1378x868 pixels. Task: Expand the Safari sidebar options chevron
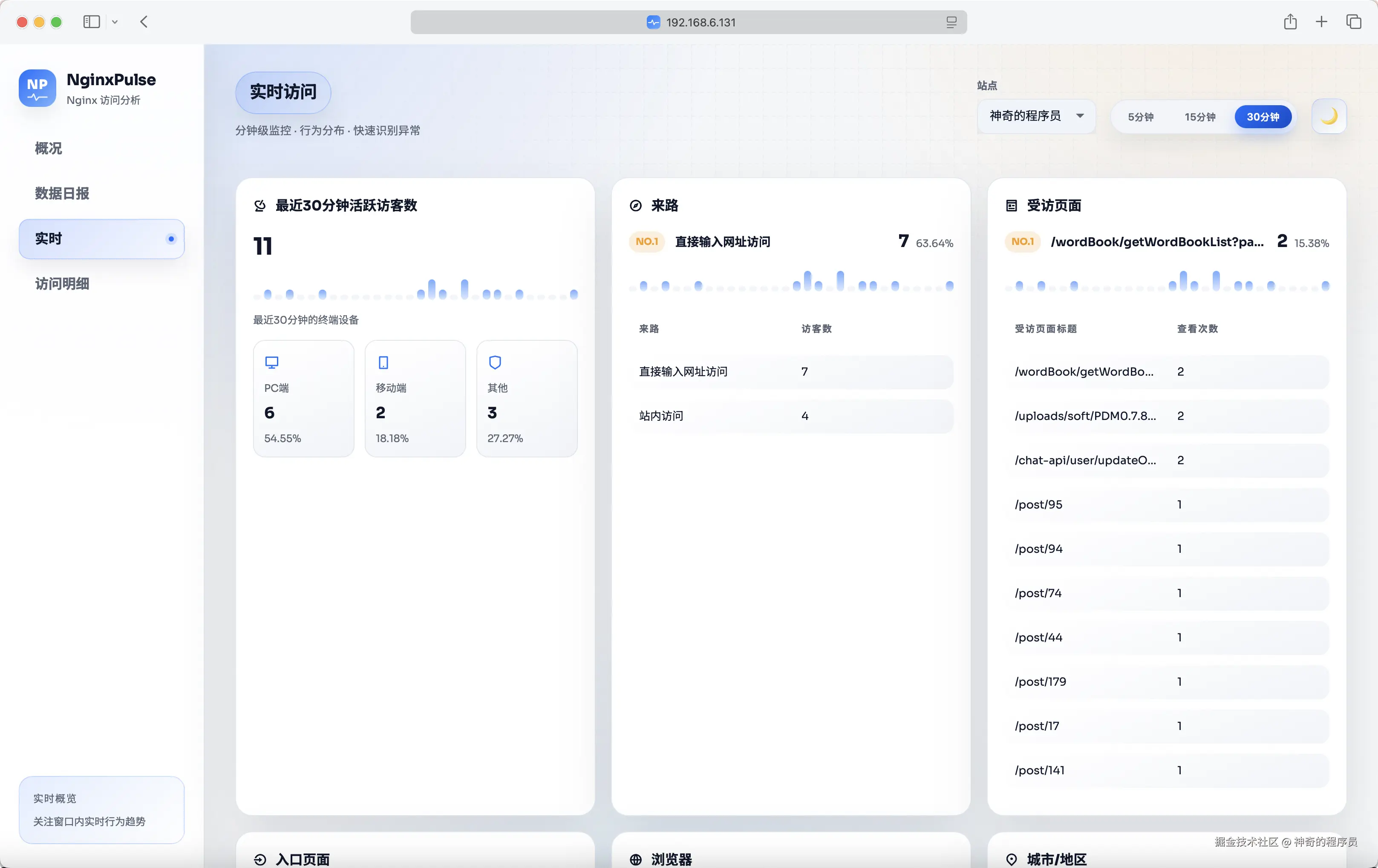[115, 22]
